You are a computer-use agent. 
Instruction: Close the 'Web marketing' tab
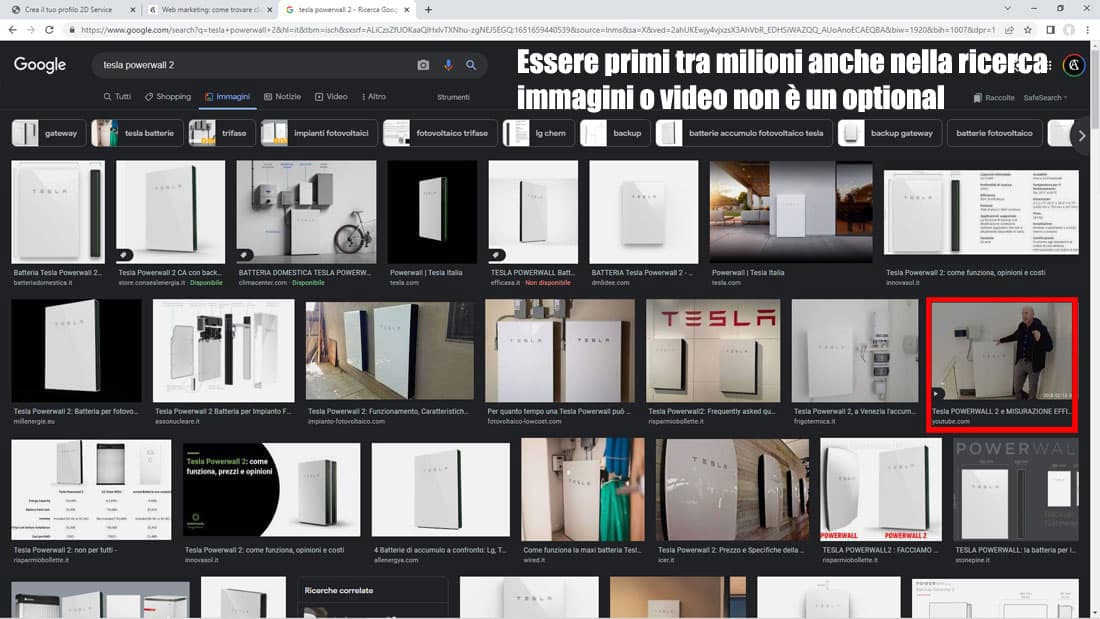tap(269, 10)
